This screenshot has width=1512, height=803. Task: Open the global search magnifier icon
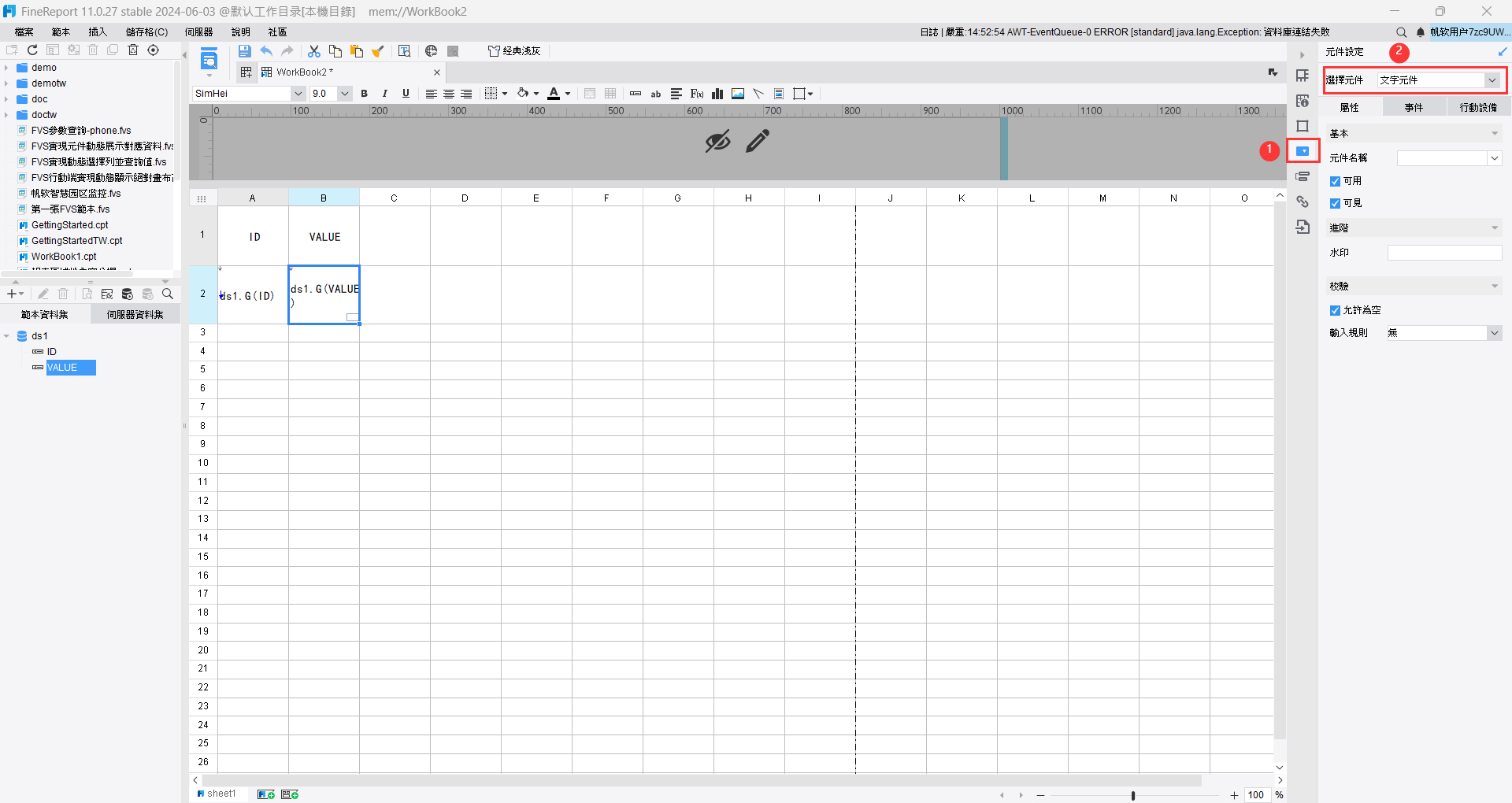1402,32
